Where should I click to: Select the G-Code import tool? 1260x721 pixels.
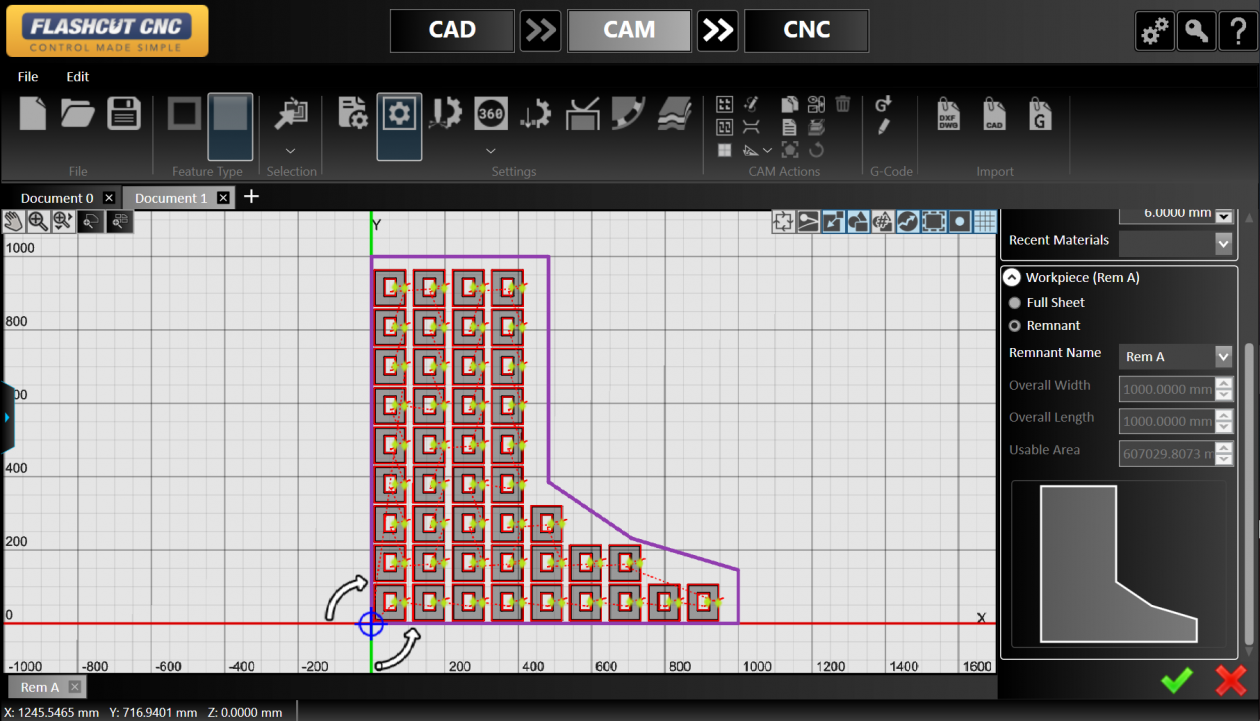coord(1040,113)
